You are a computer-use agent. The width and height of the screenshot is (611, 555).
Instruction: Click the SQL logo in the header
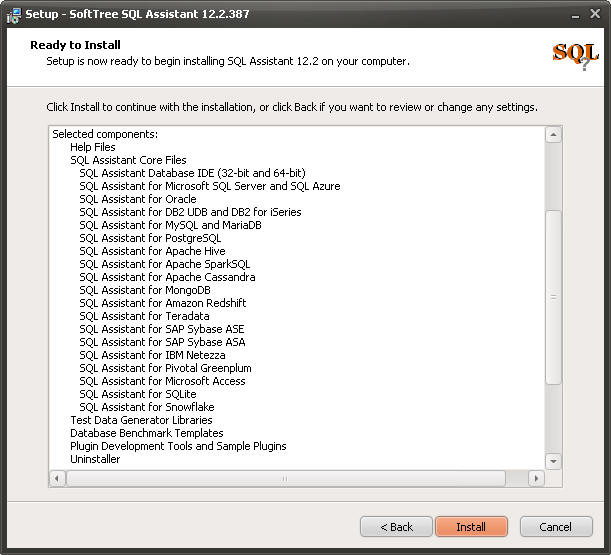click(x=576, y=56)
